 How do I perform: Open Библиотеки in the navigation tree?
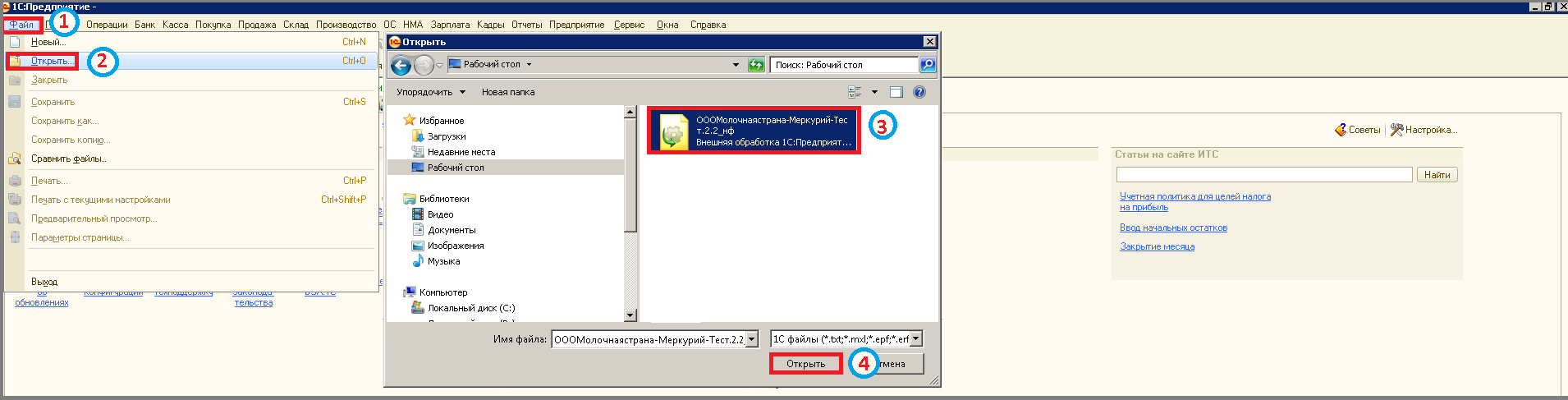[x=444, y=199]
